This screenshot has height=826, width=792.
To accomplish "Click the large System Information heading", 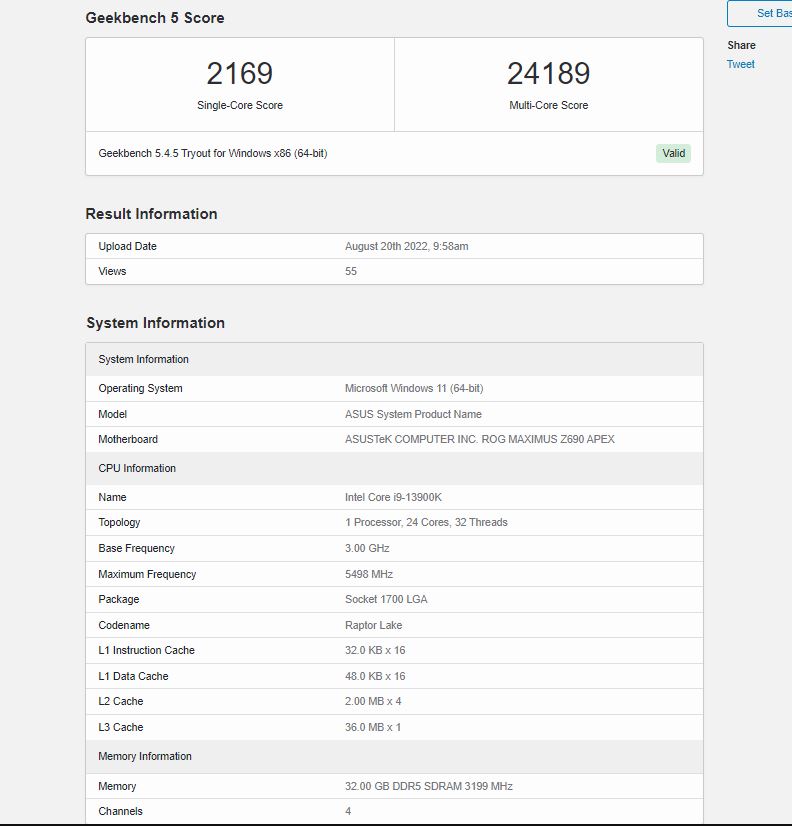I will [x=155, y=323].
